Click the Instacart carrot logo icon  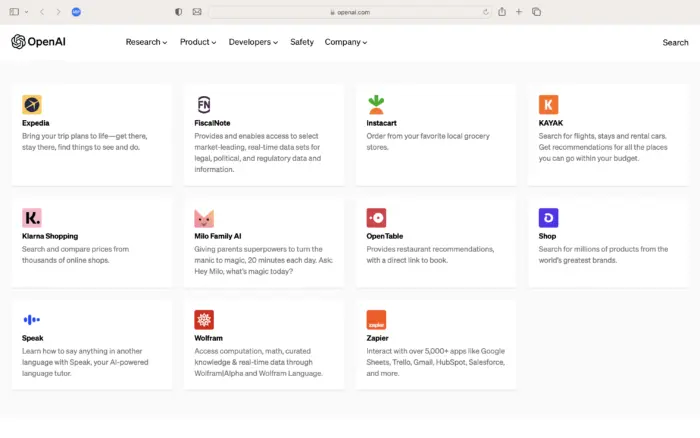click(376, 104)
